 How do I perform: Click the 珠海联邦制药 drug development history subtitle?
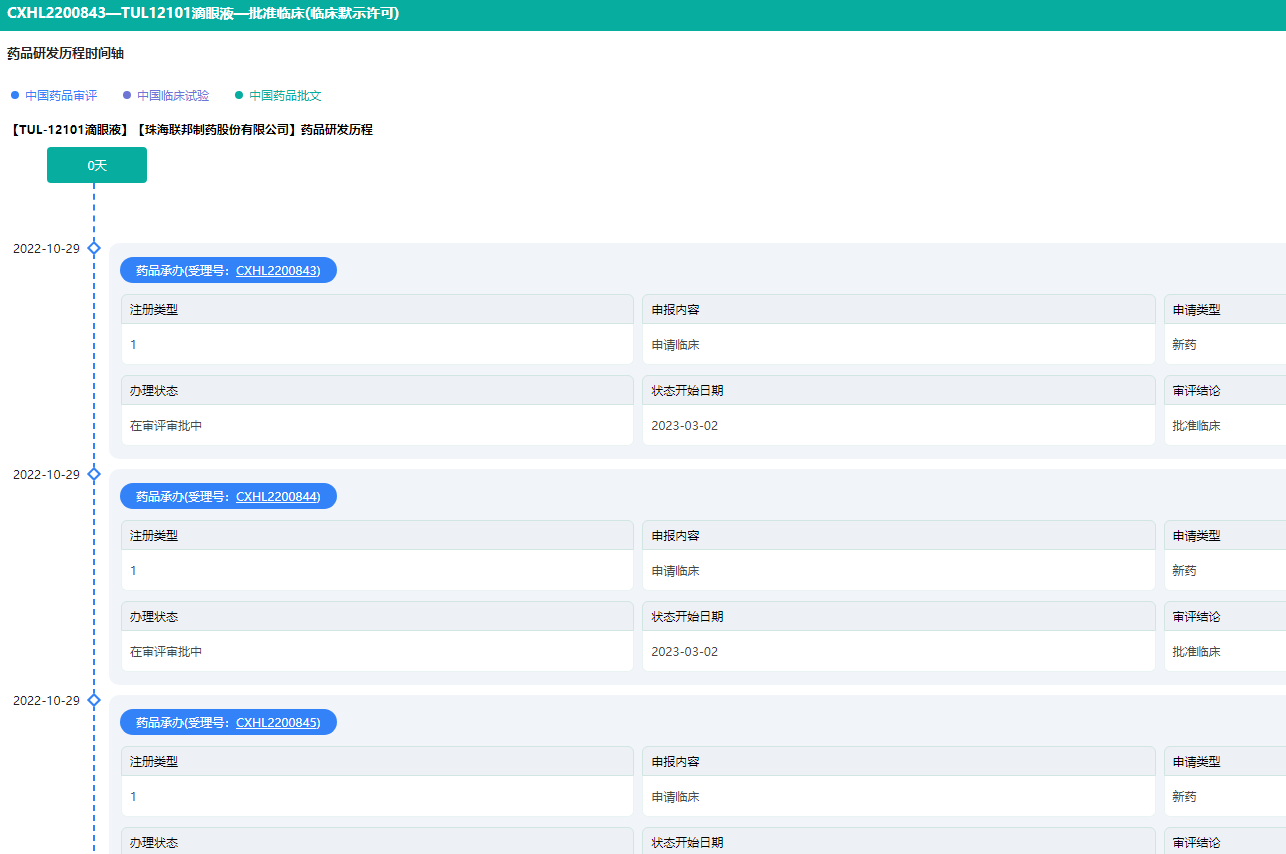[190, 130]
